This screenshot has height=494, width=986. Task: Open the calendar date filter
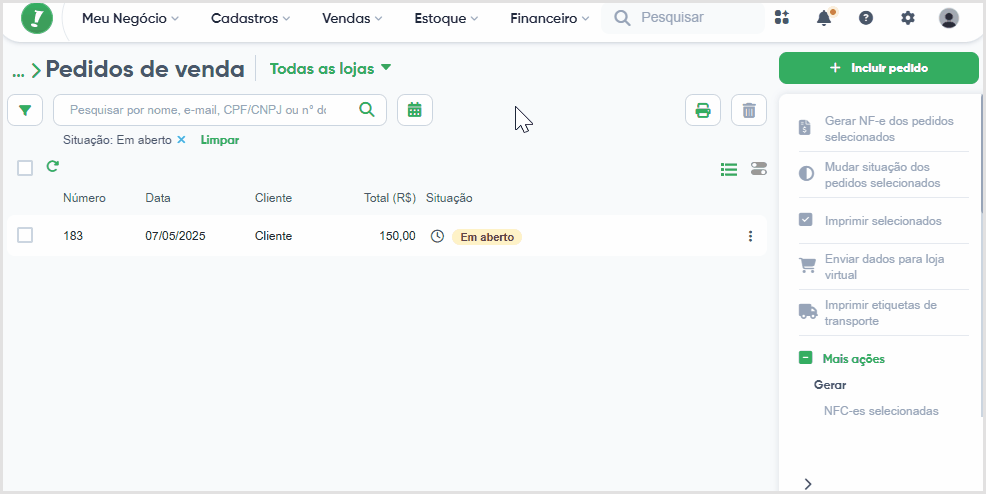click(415, 110)
